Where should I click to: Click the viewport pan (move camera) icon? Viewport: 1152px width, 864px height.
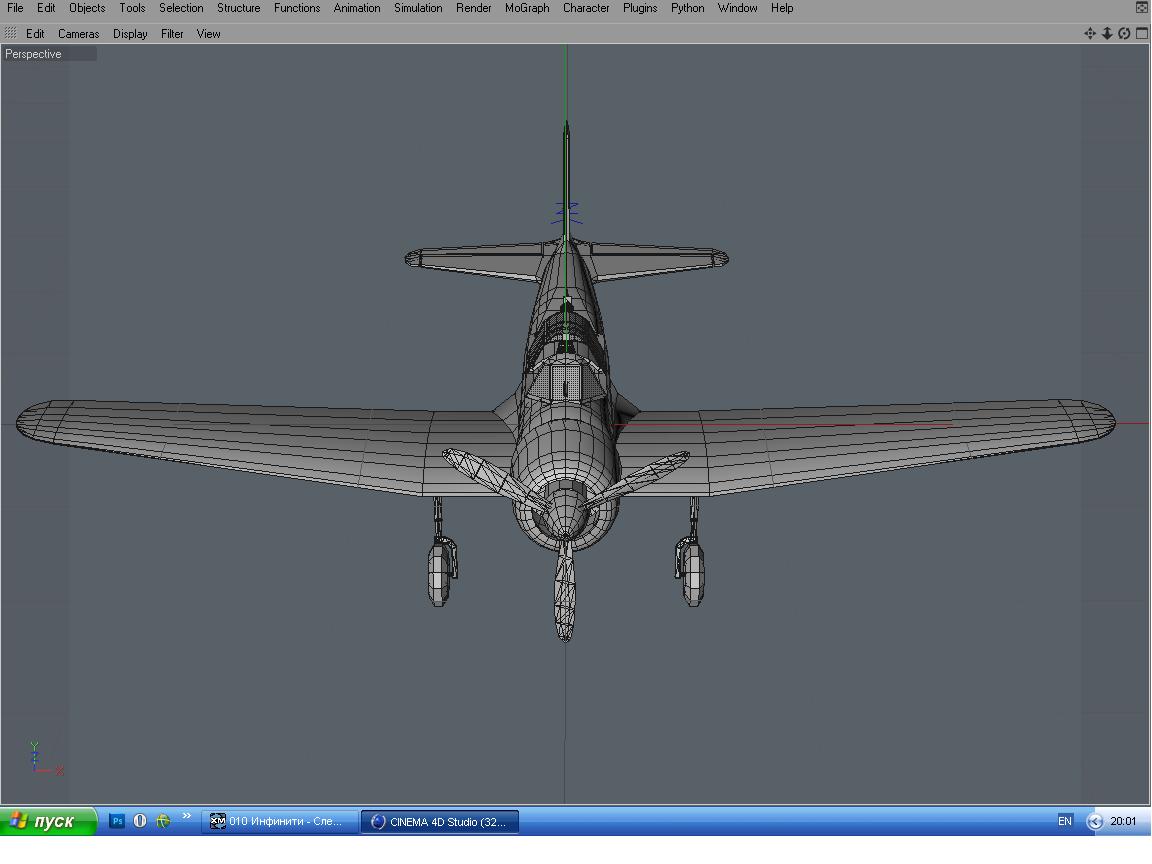[1090, 33]
